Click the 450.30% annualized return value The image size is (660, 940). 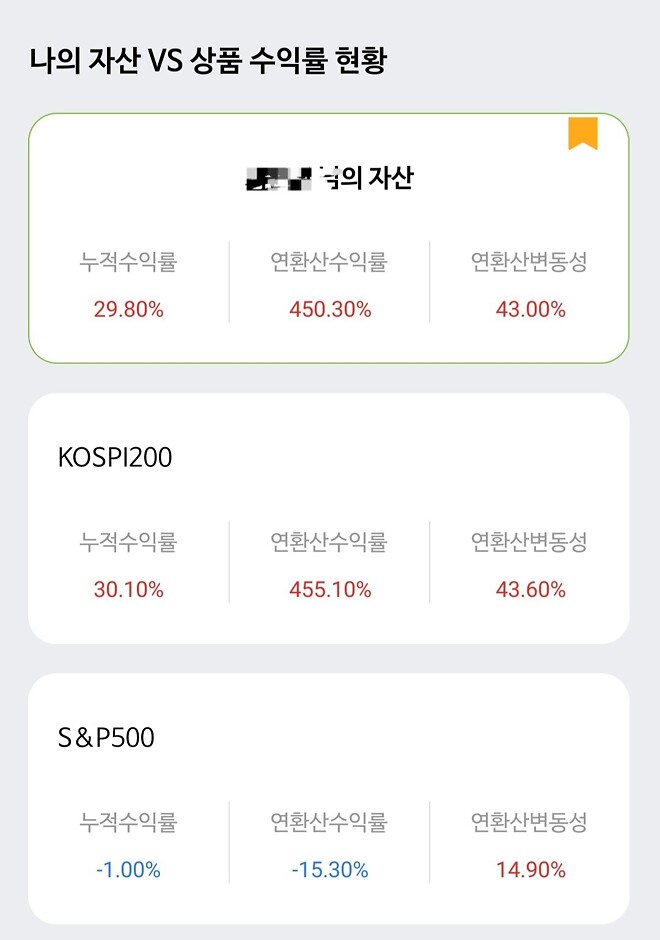point(328,308)
